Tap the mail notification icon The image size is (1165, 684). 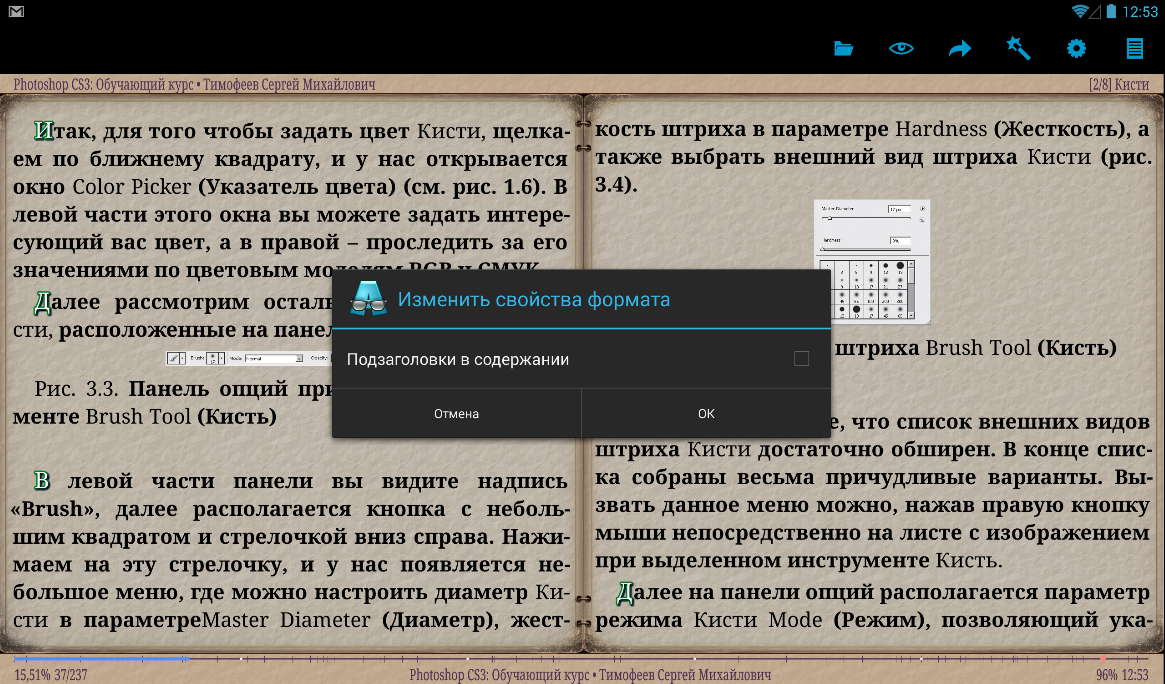tap(16, 12)
